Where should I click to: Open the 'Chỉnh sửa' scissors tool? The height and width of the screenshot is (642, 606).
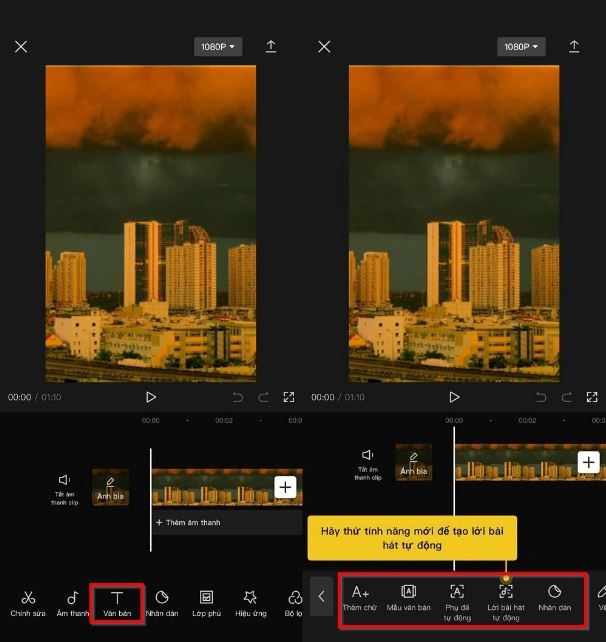pos(28,604)
